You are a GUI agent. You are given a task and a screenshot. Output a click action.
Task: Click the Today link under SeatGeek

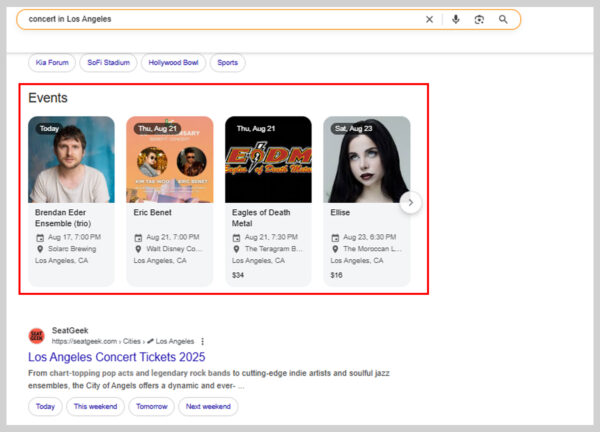(x=45, y=407)
